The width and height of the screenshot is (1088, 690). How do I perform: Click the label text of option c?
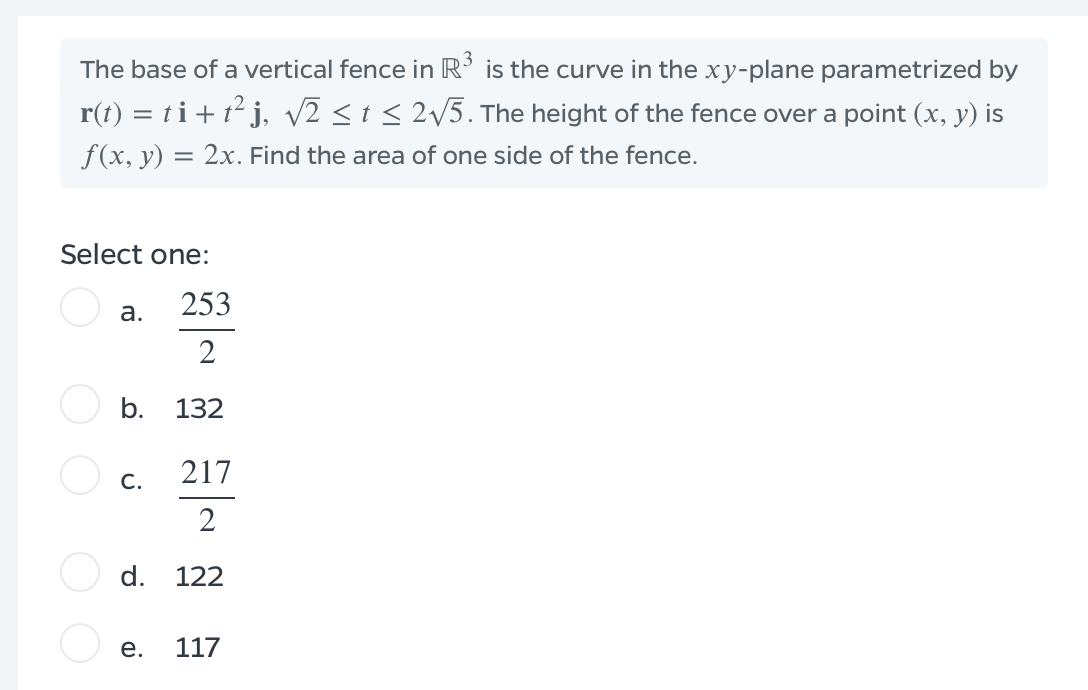(130, 481)
